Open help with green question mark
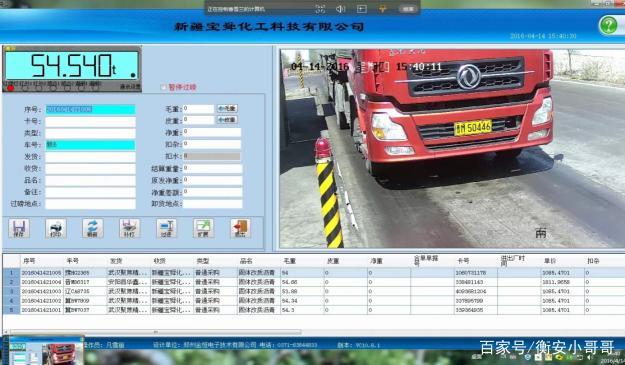Image resolution: width=625 pixels, height=365 pixels. pos(609,26)
